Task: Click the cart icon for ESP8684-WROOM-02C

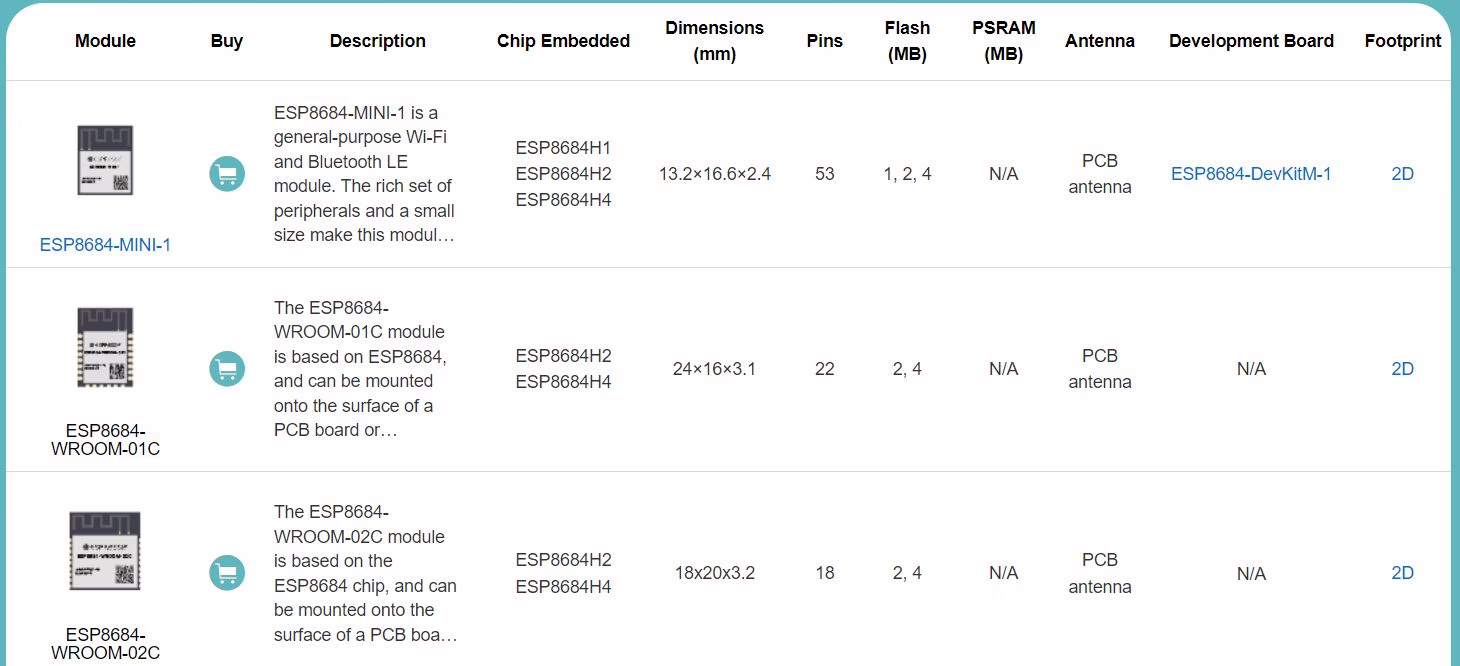Action: pos(227,573)
